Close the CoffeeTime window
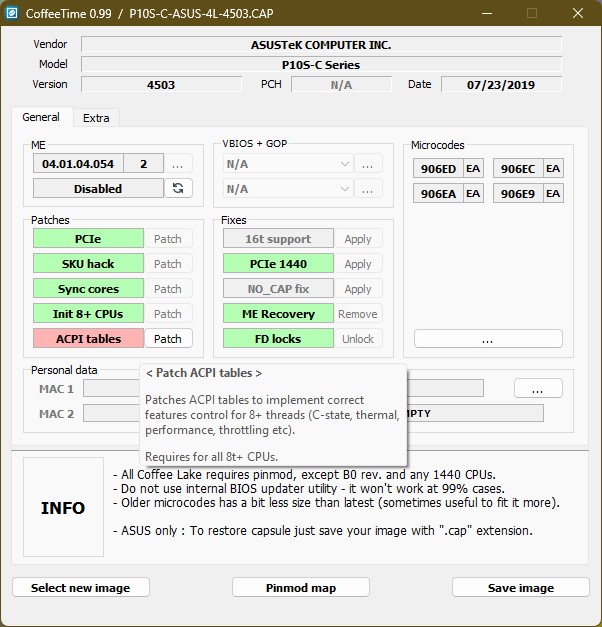 click(578, 13)
